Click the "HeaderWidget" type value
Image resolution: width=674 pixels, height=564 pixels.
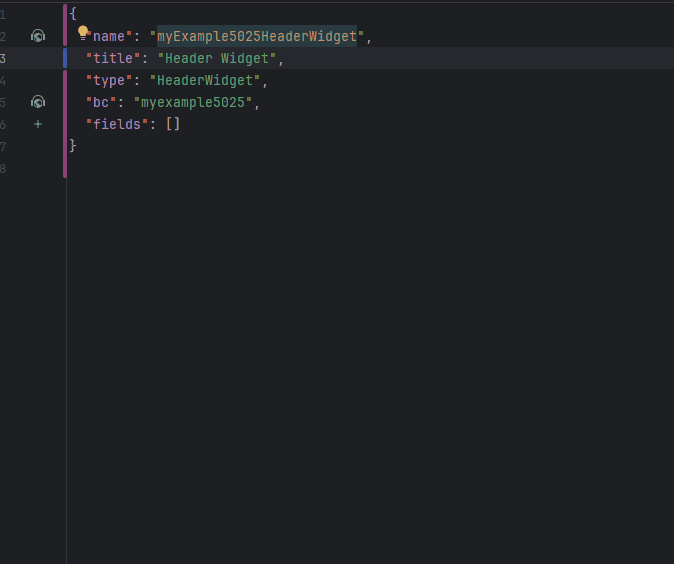[205, 80]
